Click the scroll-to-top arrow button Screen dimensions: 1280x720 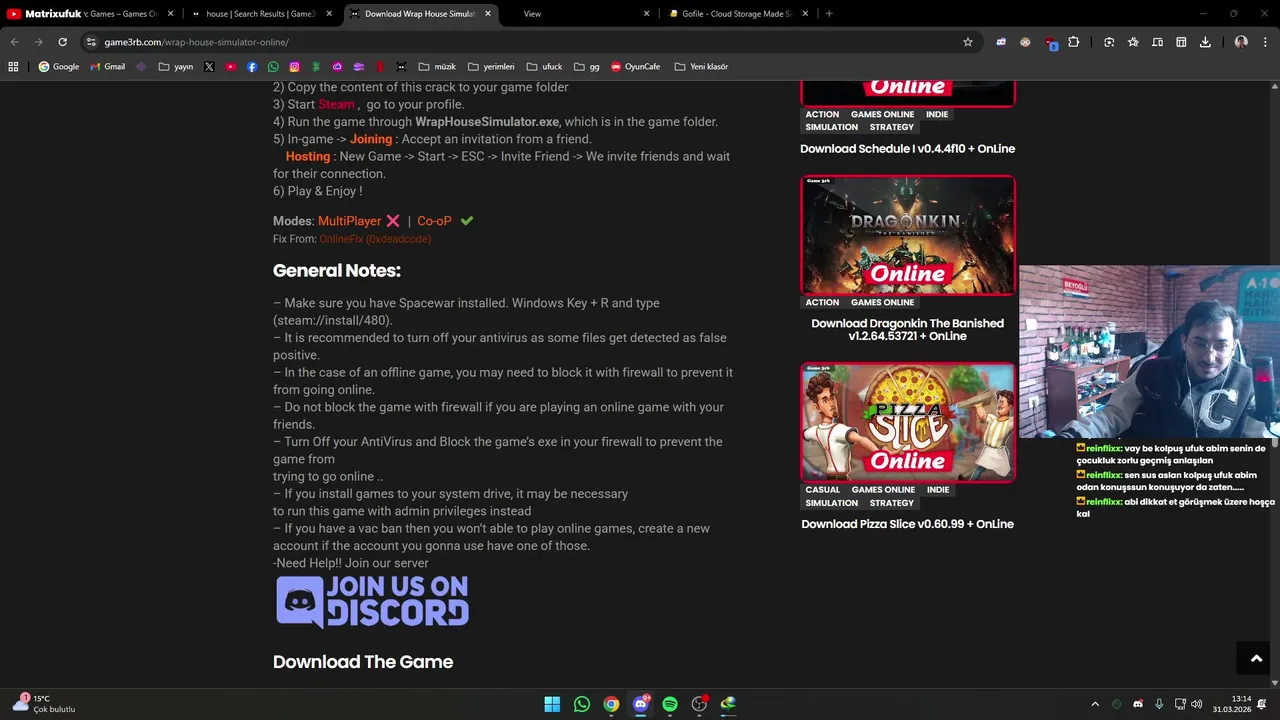1257,658
